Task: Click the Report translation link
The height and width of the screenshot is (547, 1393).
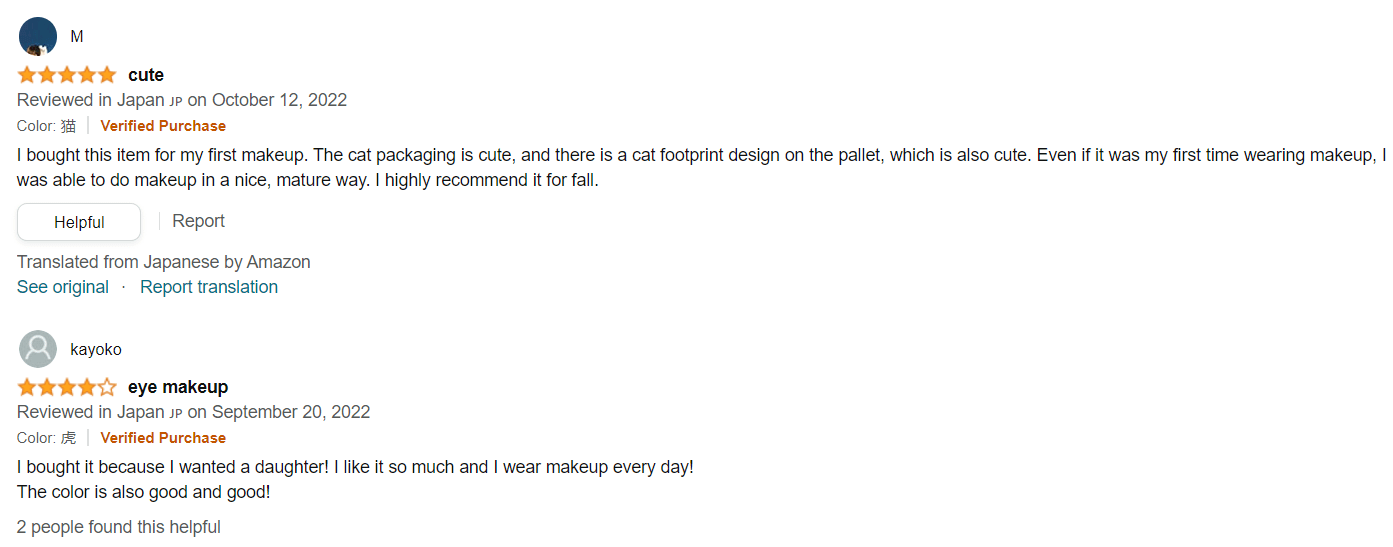Action: (x=209, y=287)
